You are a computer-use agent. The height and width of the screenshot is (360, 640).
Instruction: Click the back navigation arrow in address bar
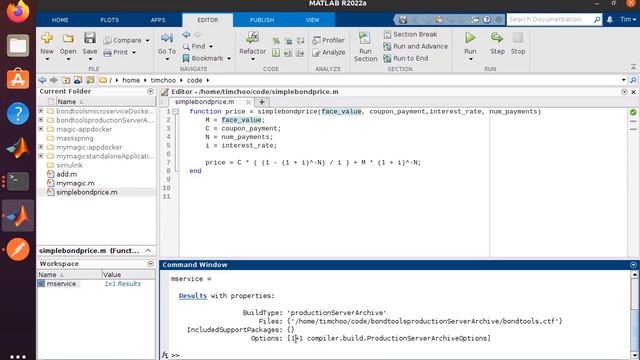(42, 80)
